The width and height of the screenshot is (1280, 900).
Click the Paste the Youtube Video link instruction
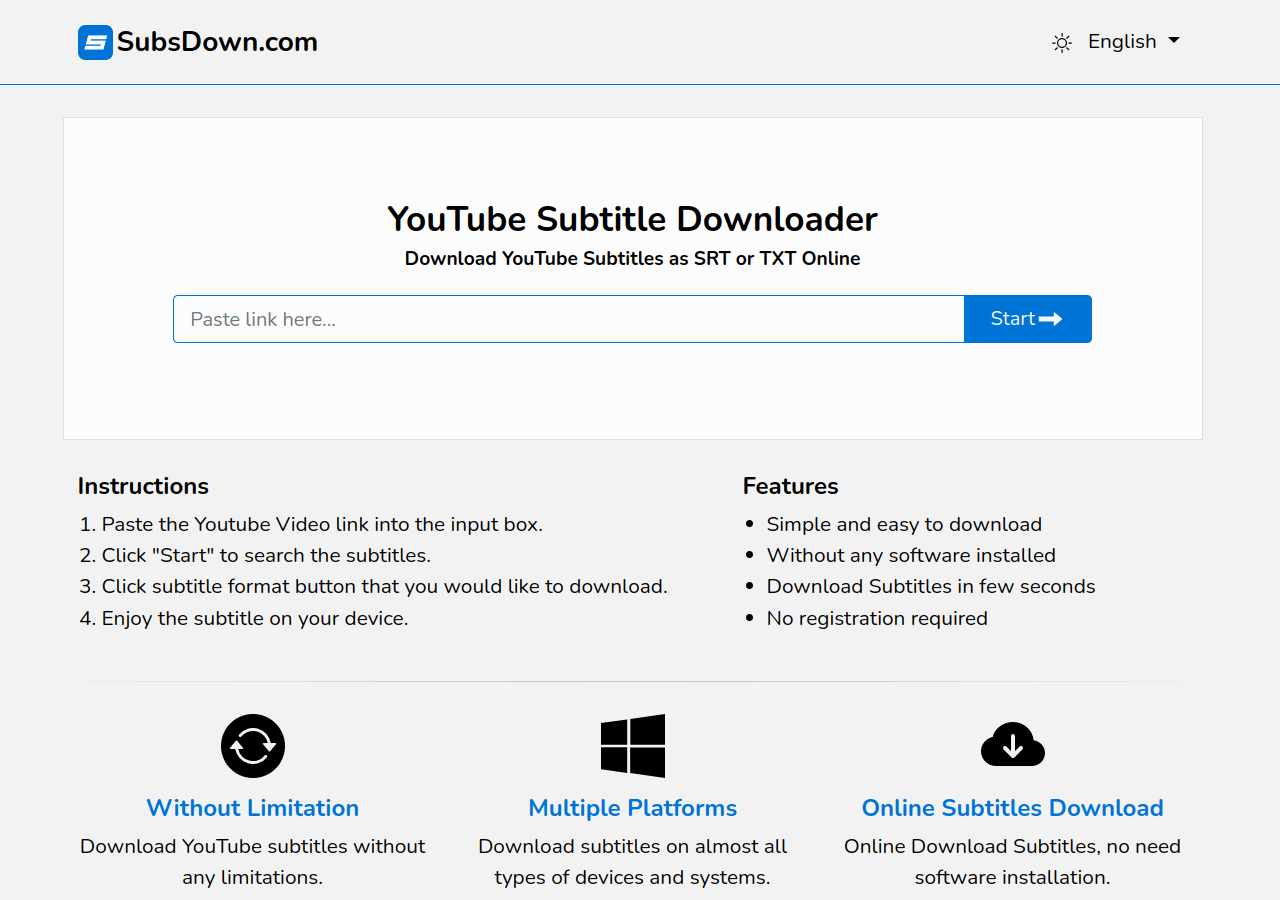click(322, 524)
